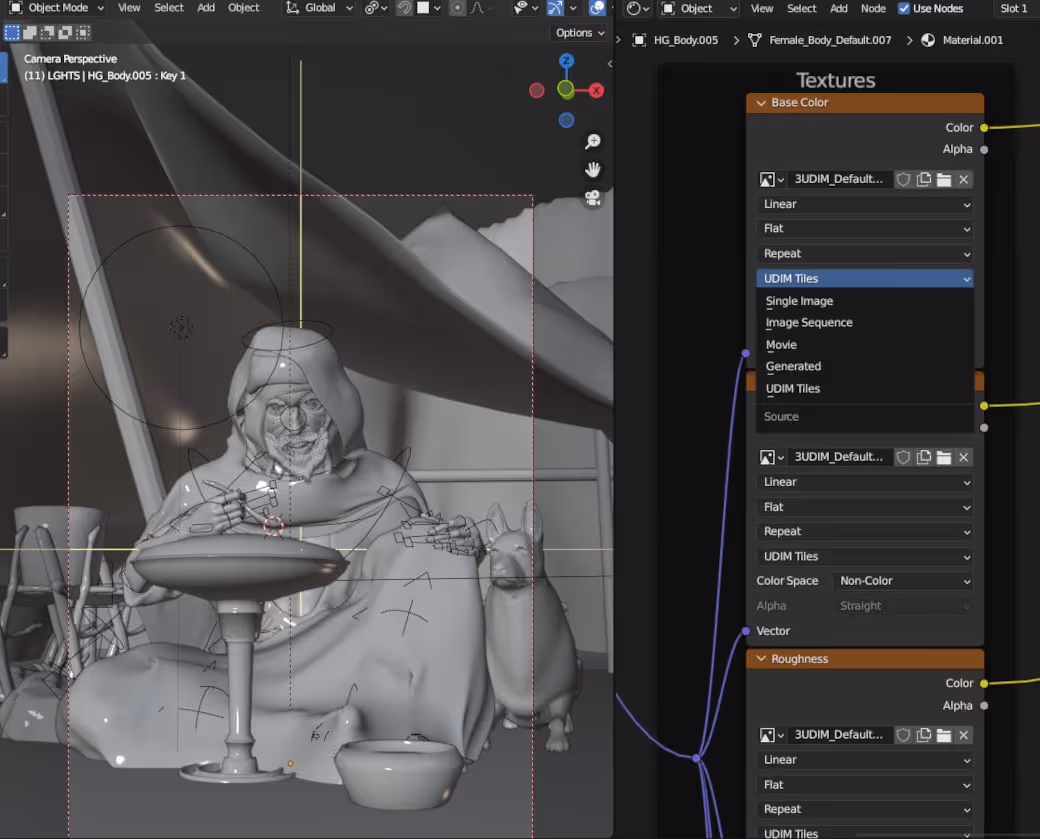Open the Node menu in the shader editor
Screen dimensions: 1040x839
pyautogui.click(x=872, y=8)
